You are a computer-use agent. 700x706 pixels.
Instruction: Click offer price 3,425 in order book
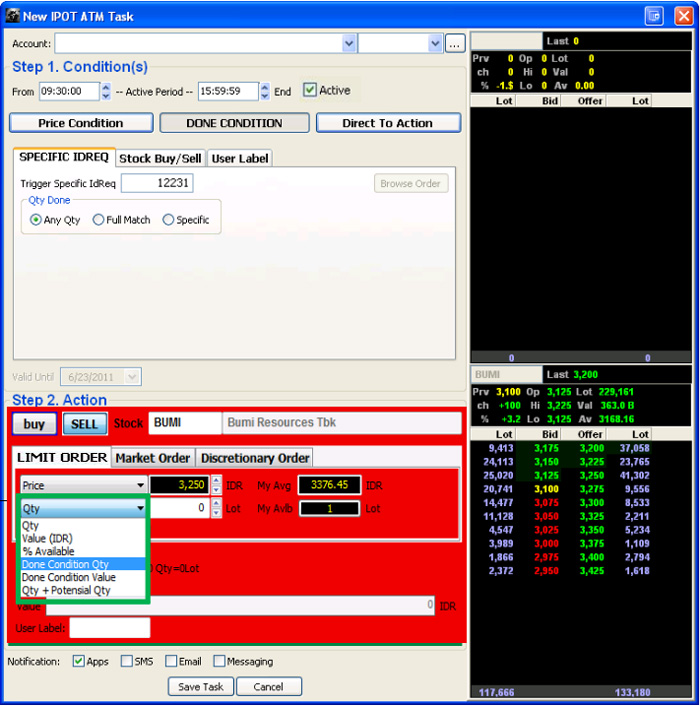(x=592, y=570)
